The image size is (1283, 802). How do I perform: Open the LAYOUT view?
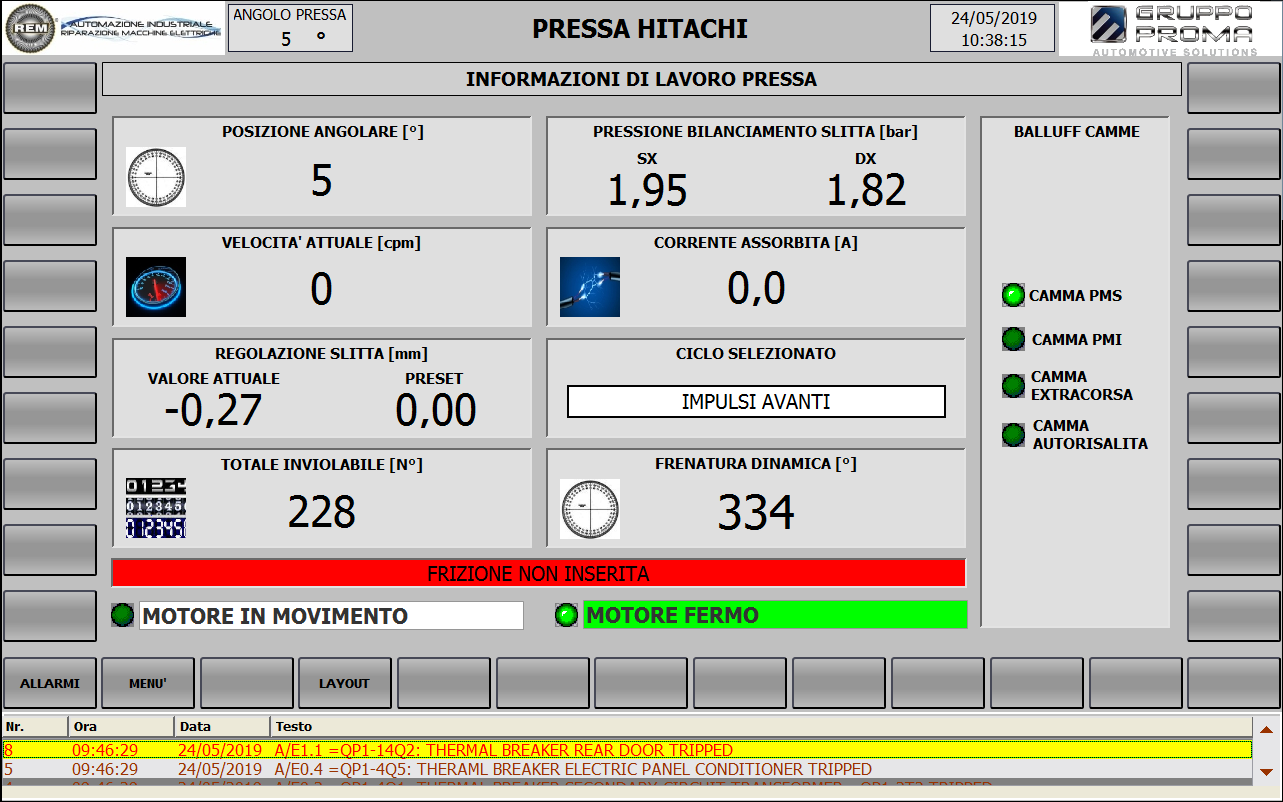pyautogui.click(x=344, y=683)
